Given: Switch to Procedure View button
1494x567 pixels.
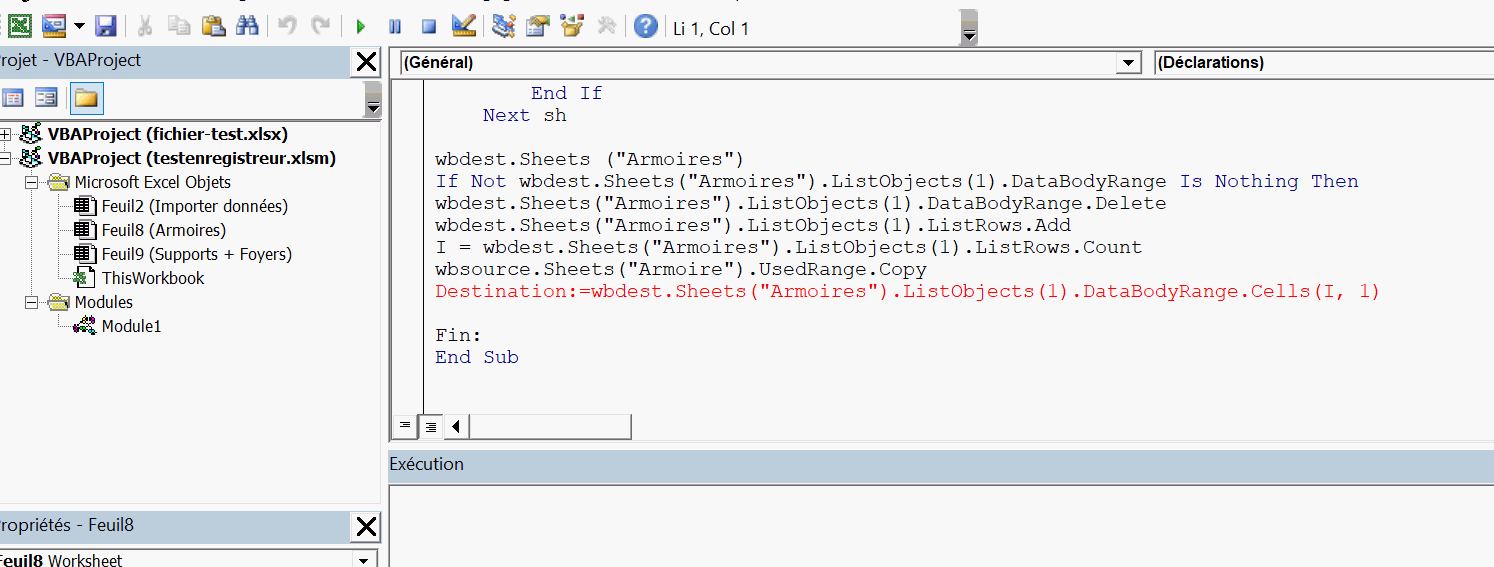Looking at the screenshot, I should coord(404,426).
